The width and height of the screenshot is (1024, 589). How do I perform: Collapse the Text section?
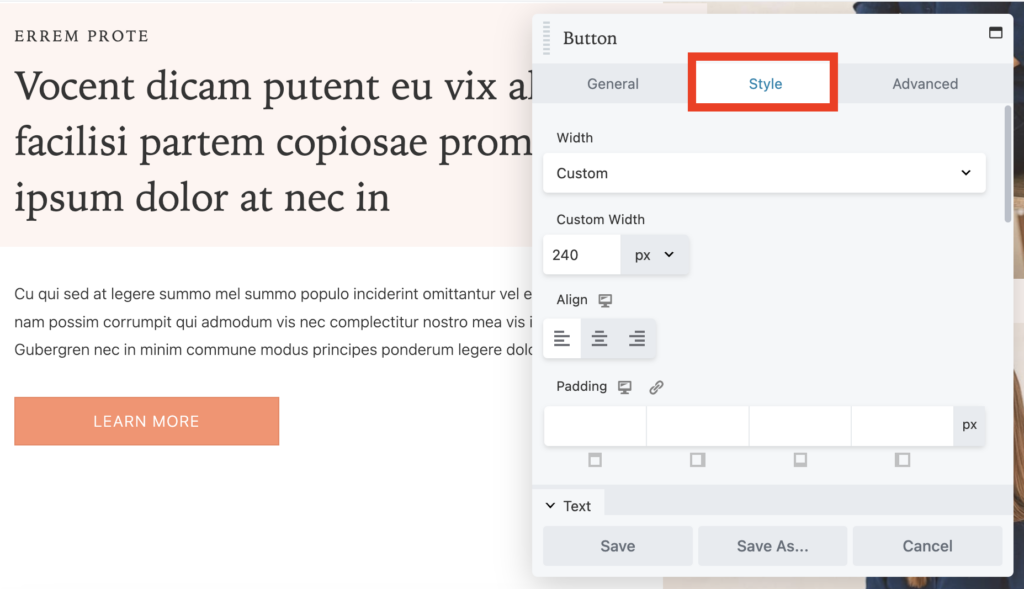pyautogui.click(x=569, y=505)
